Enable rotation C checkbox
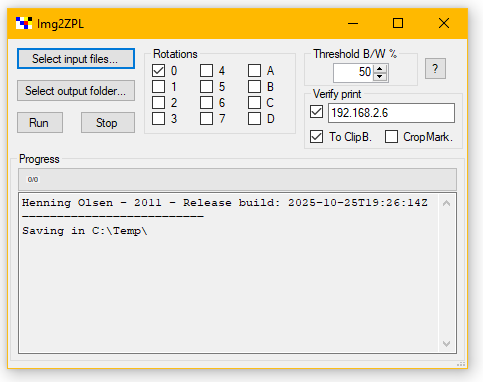Screen dimensions: 483x382 click(x=255, y=103)
